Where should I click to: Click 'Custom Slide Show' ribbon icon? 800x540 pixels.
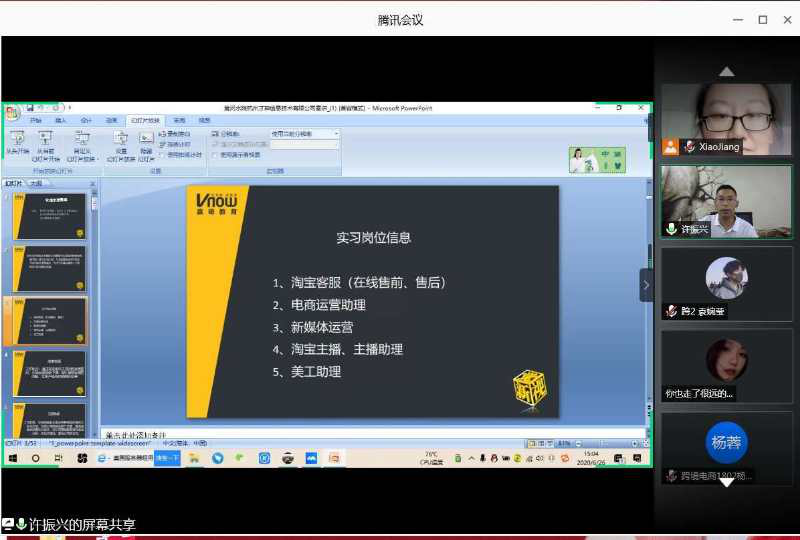click(x=82, y=143)
